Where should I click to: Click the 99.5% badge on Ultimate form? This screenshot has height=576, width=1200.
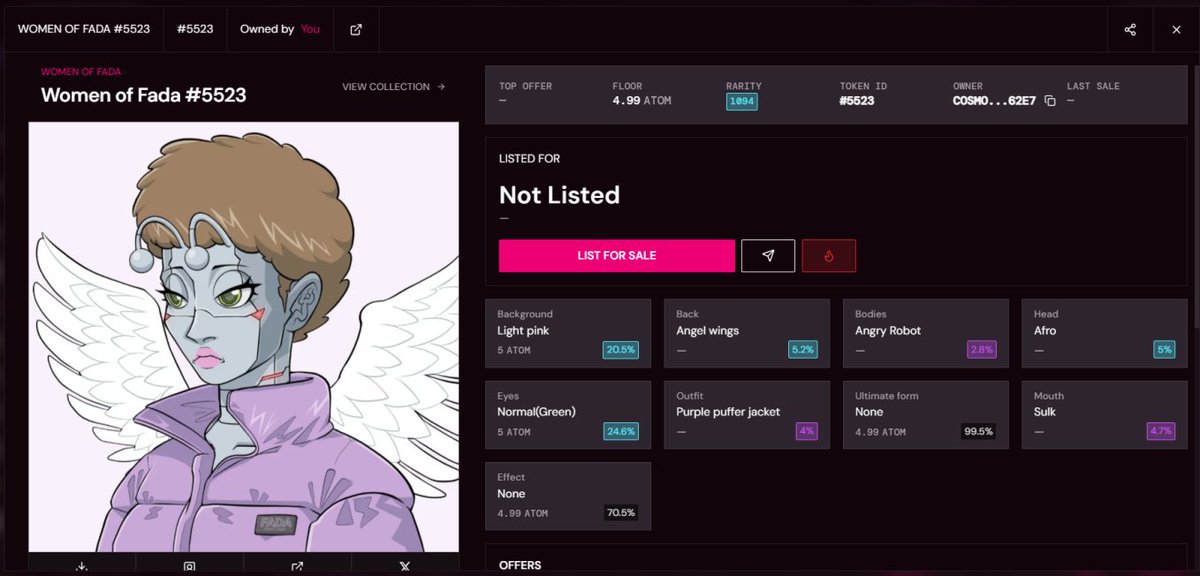(979, 432)
